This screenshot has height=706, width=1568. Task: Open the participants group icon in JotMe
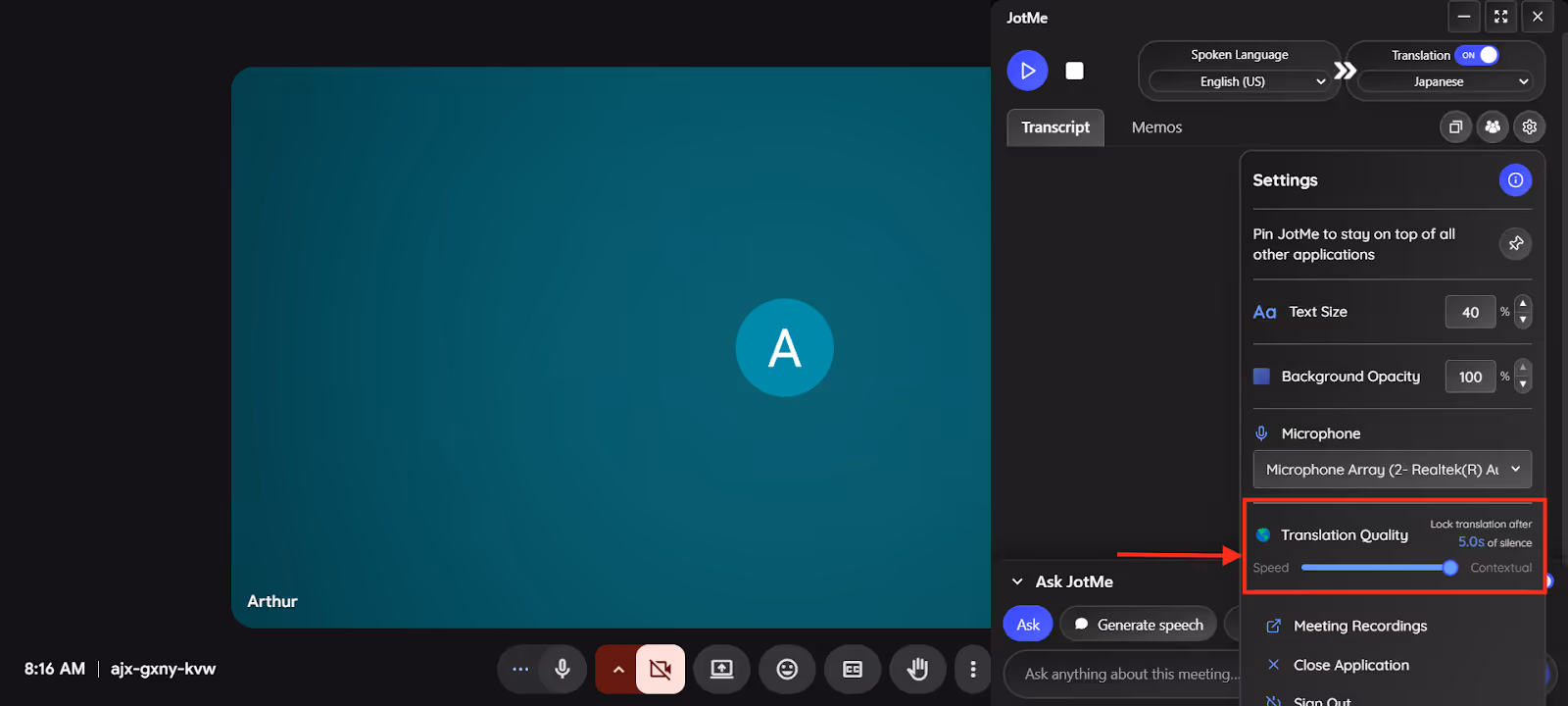pyautogui.click(x=1493, y=126)
